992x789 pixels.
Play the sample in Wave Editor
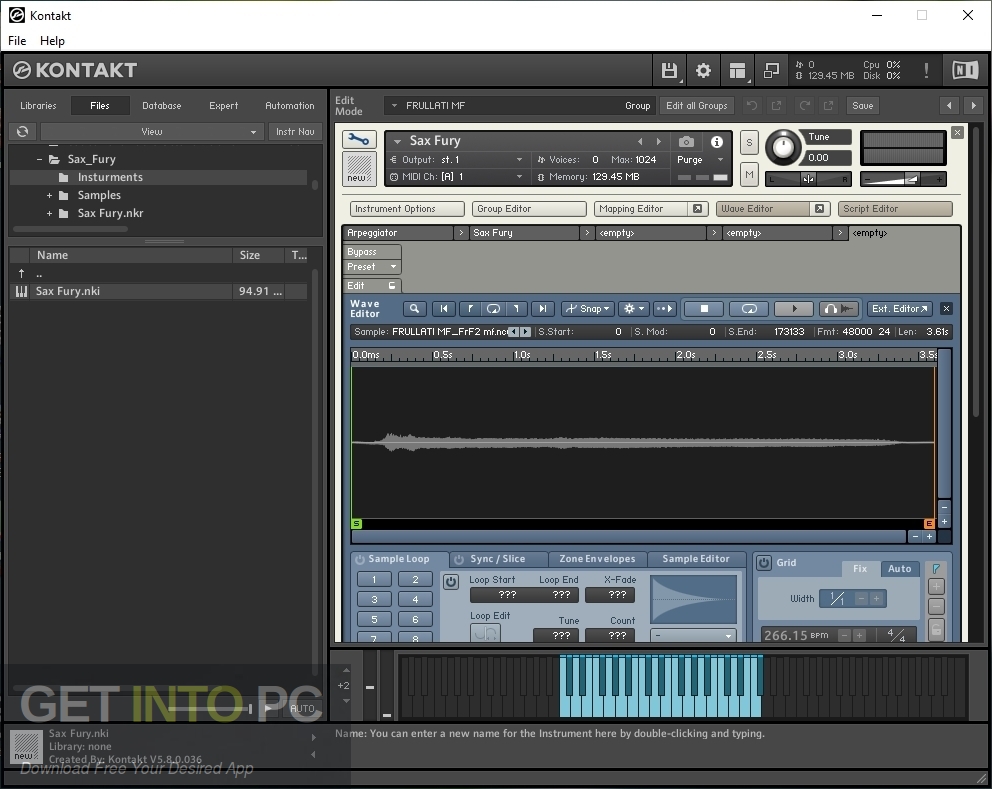795,309
